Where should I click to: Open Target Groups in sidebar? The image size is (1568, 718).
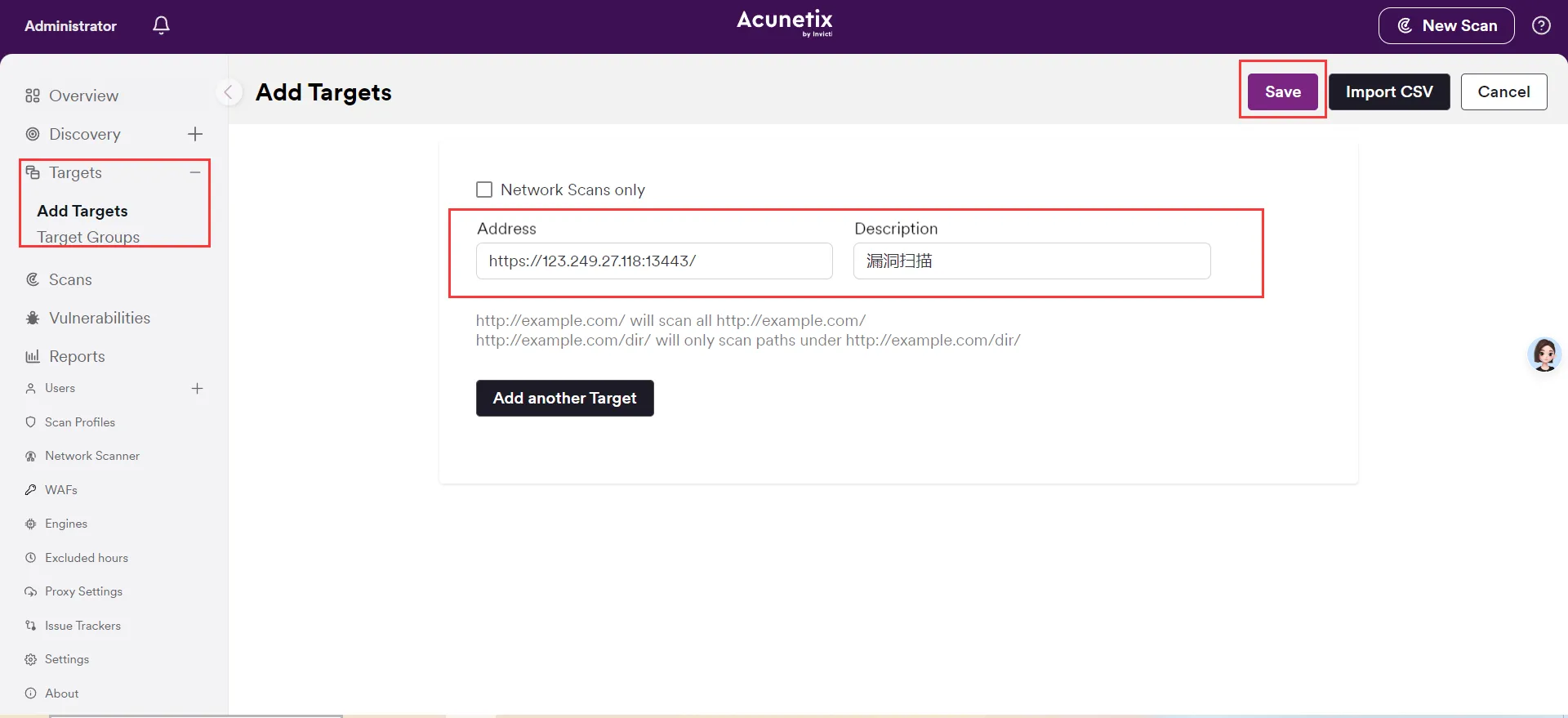click(x=88, y=237)
